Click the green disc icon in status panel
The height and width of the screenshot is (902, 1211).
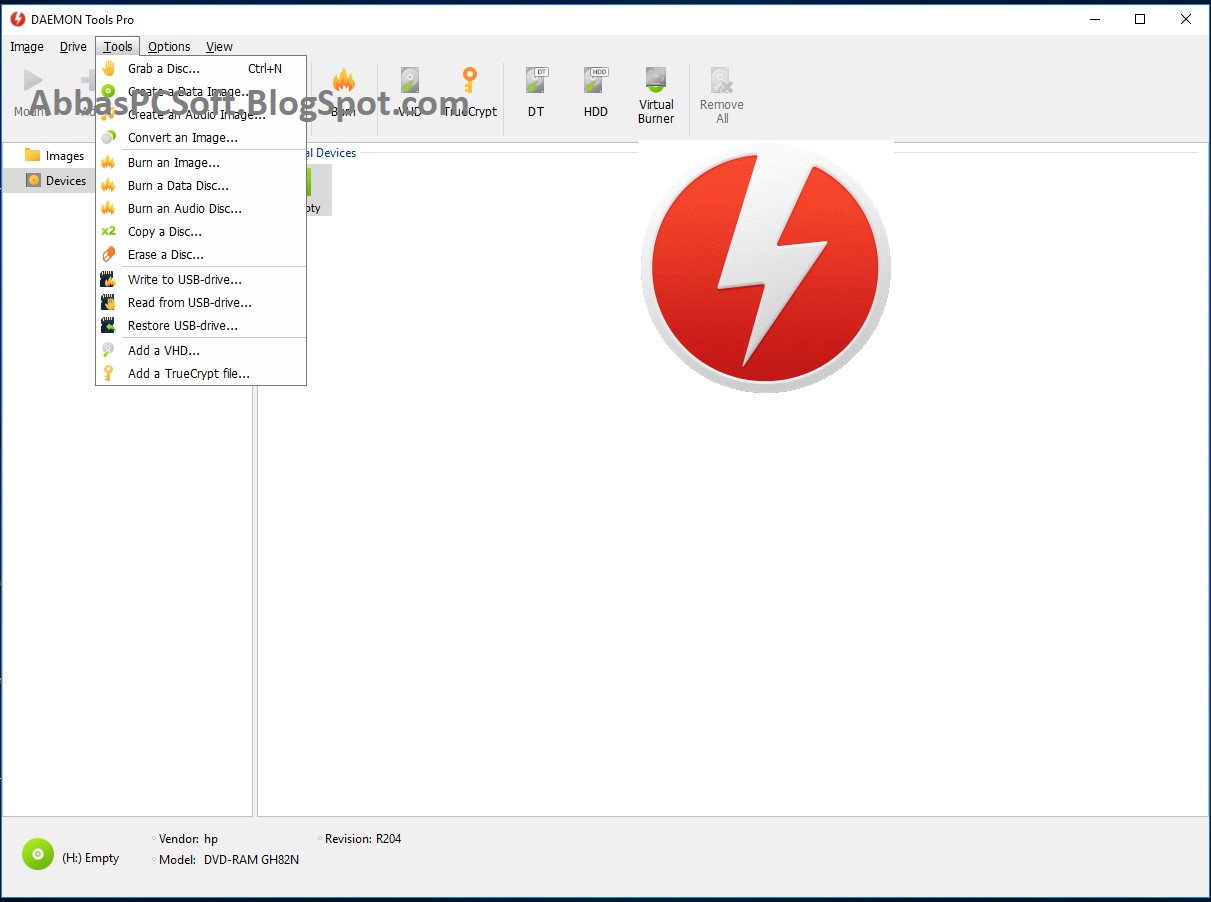tap(37, 854)
